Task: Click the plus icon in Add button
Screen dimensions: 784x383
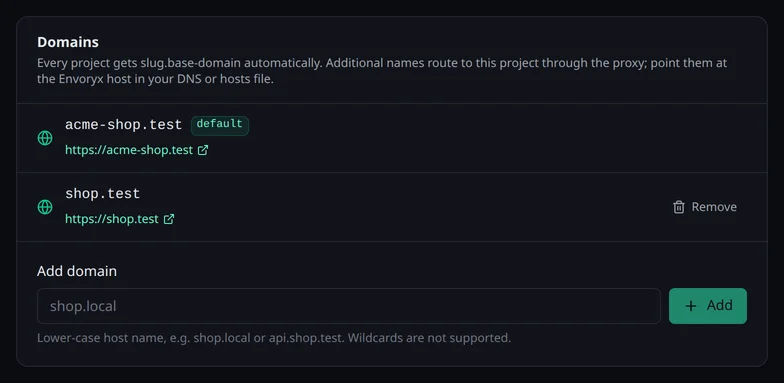Action: point(690,306)
